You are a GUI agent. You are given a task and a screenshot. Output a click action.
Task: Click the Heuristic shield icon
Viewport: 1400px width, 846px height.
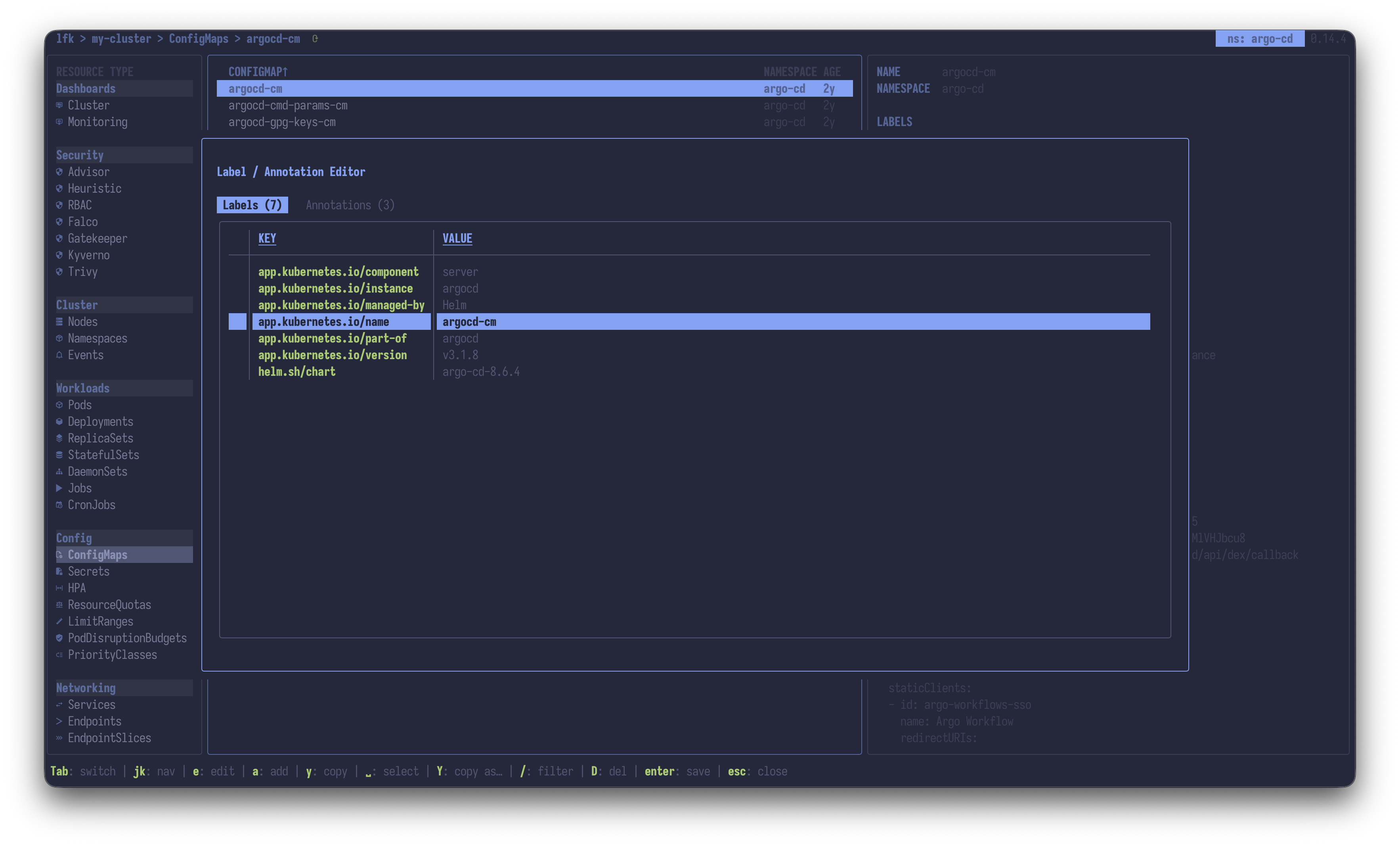[59, 188]
